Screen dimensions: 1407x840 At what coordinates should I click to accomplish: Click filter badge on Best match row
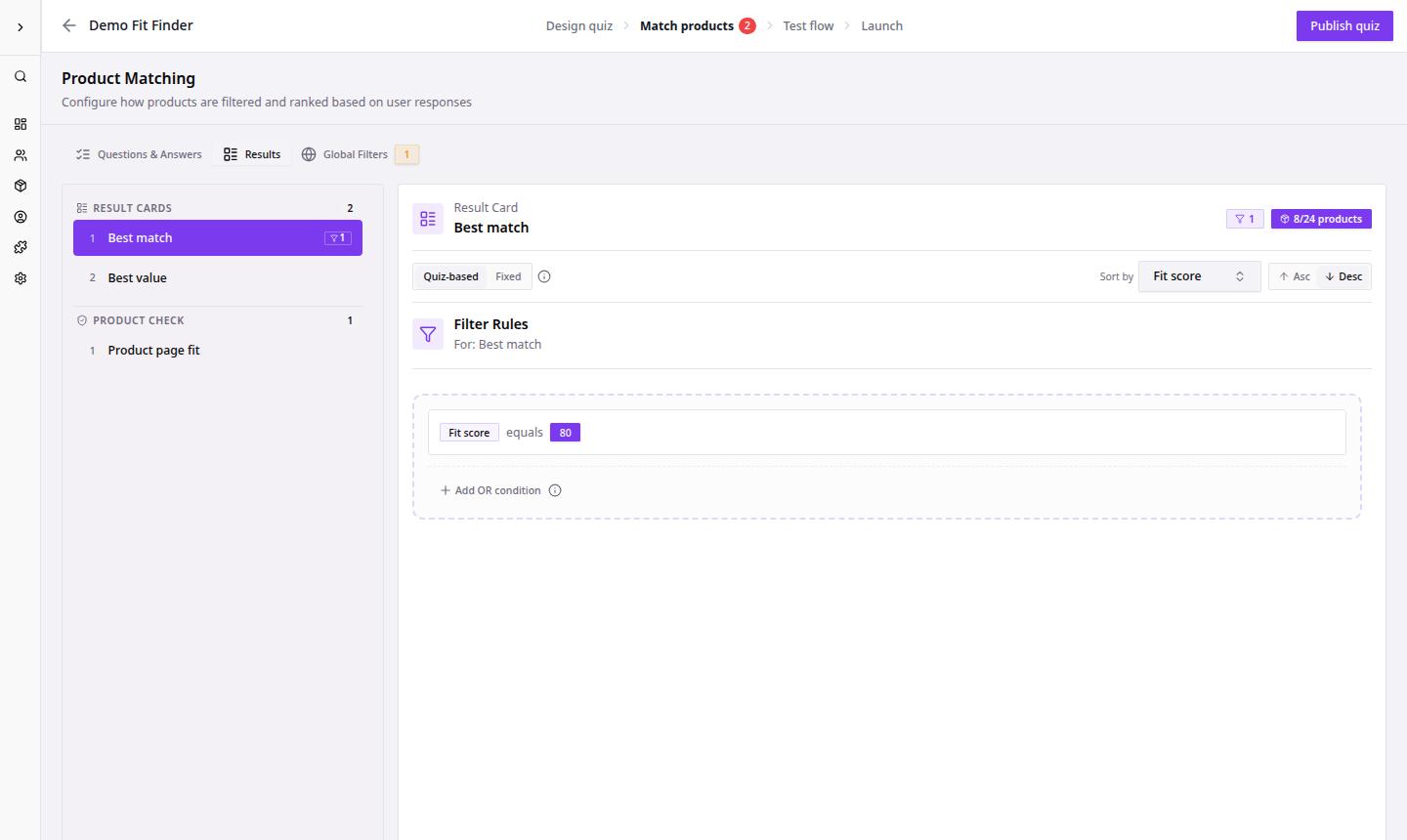pyautogui.click(x=338, y=238)
